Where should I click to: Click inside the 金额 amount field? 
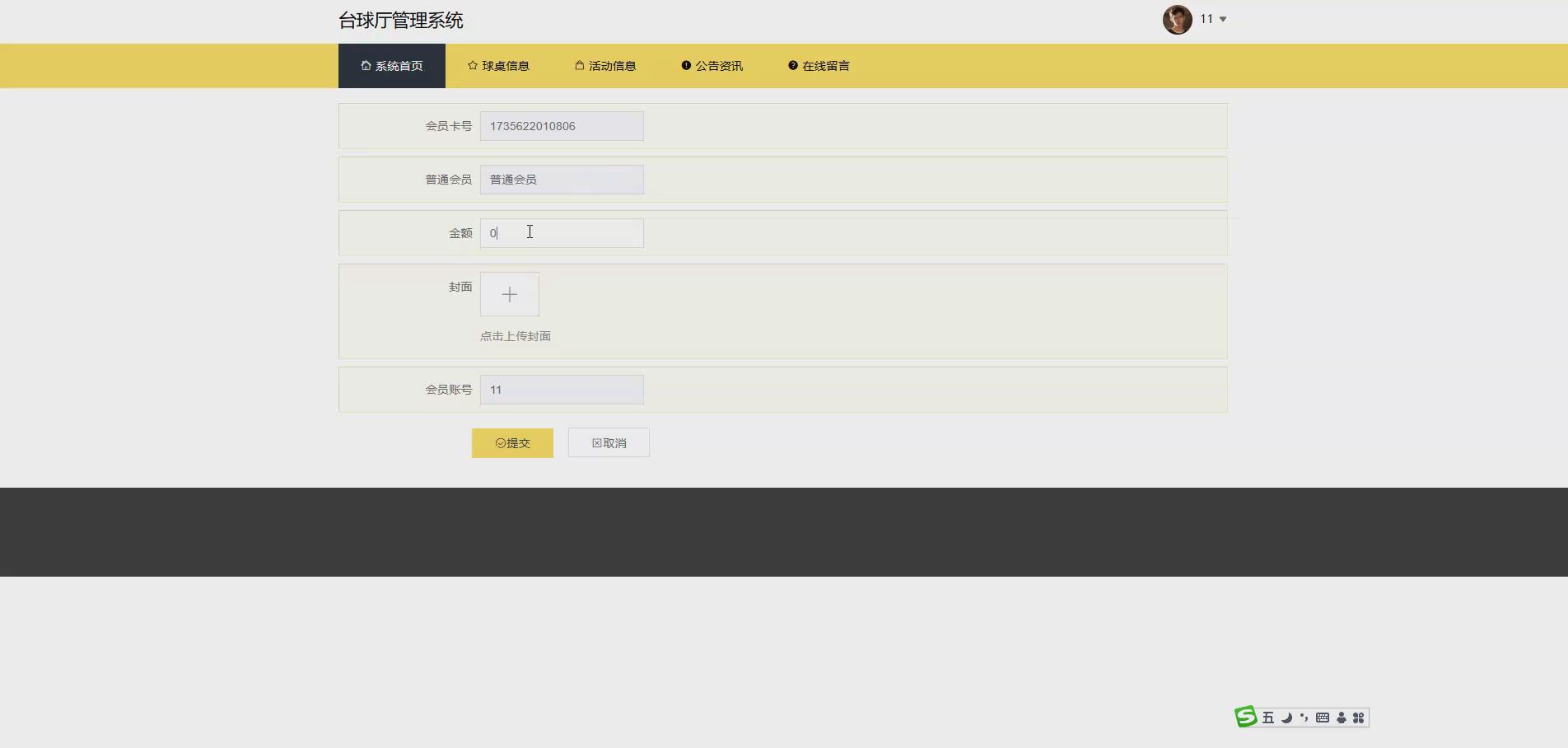click(x=561, y=233)
